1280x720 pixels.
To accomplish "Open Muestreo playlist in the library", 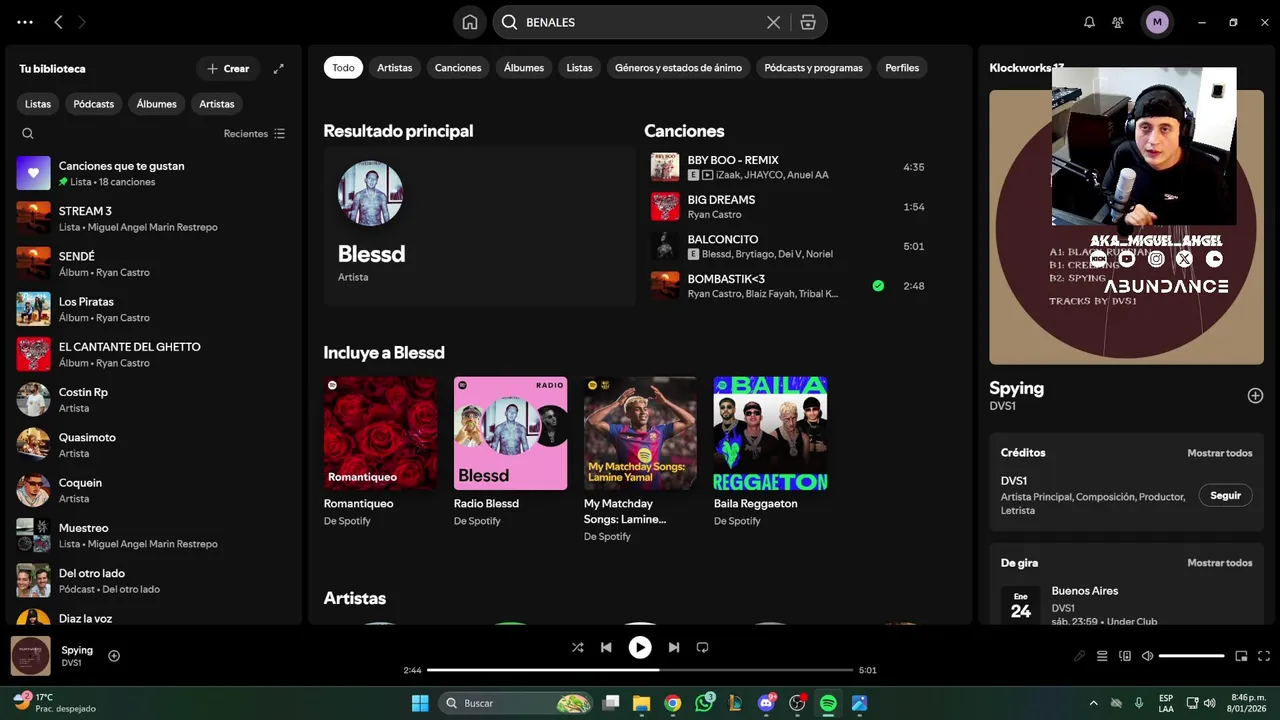I will [x=153, y=535].
